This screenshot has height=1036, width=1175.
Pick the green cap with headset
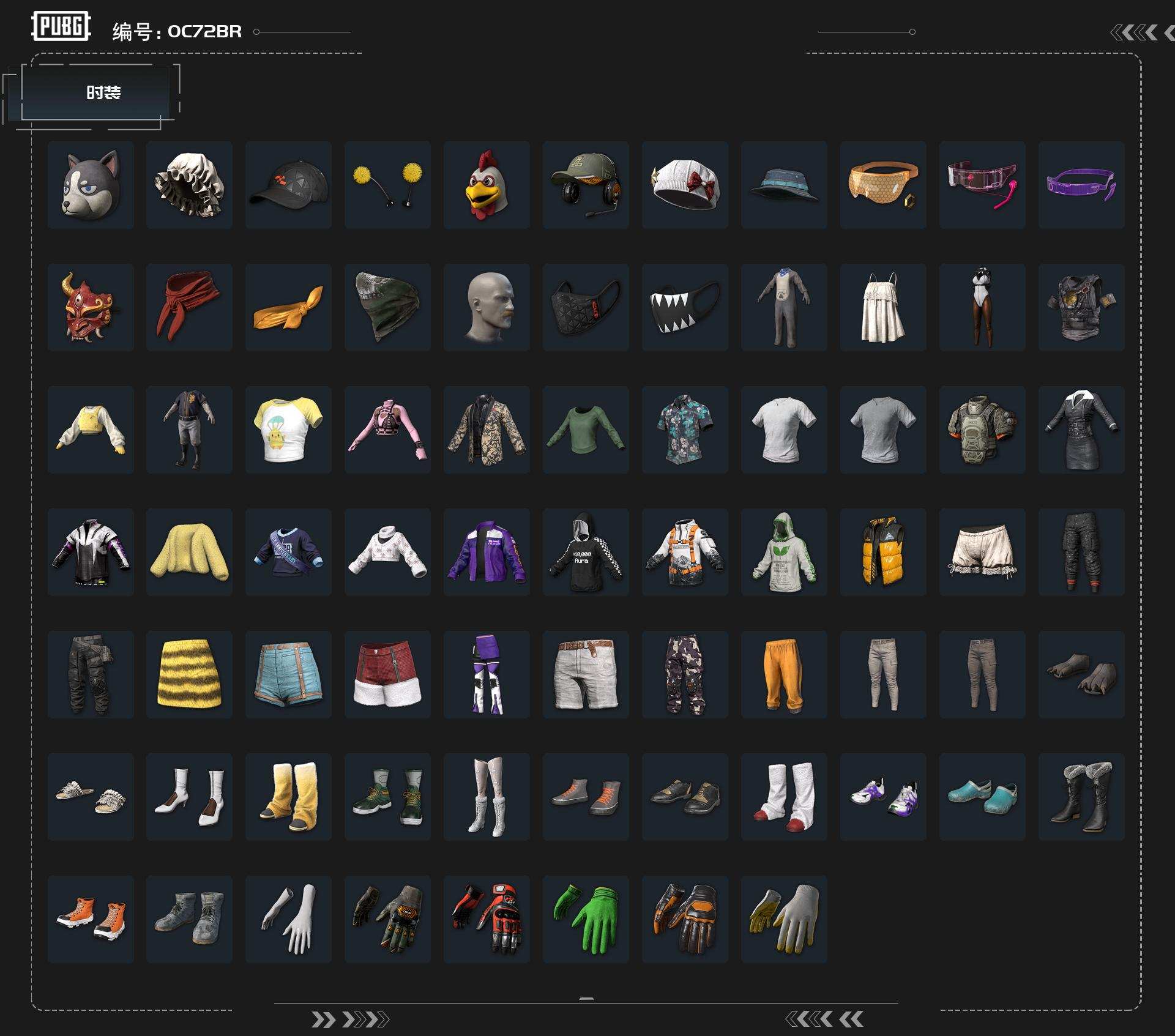[x=586, y=185]
